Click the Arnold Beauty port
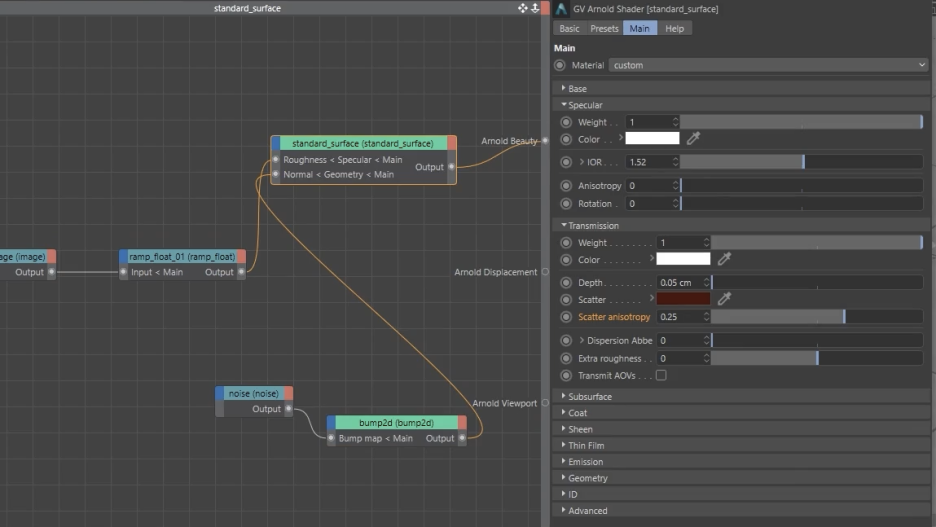The height and width of the screenshot is (527, 936). click(x=545, y=141)
